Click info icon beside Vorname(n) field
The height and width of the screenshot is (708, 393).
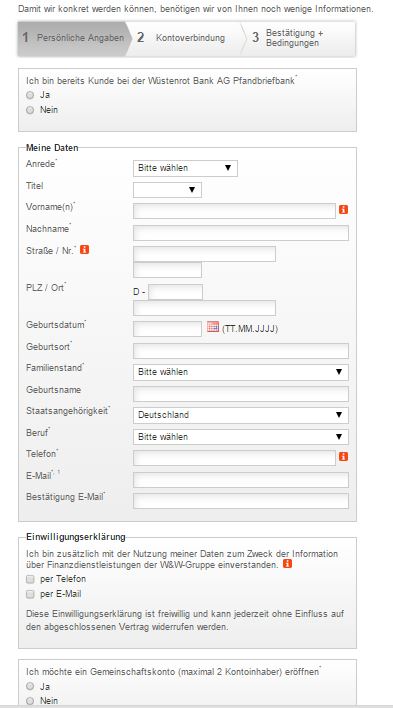point(343,210)
